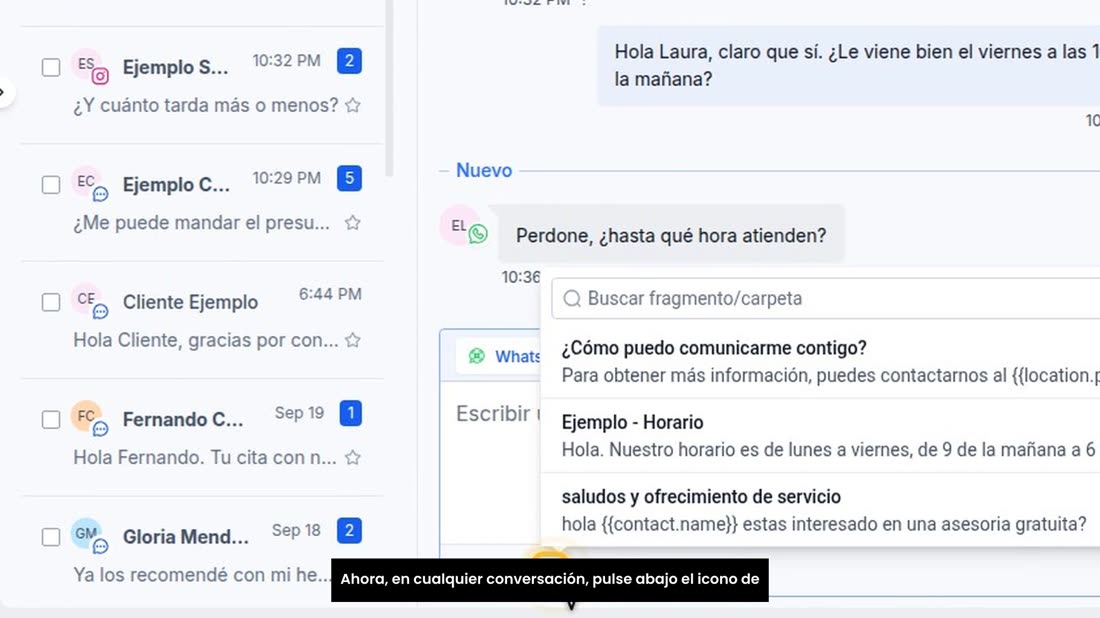The image size is (1100, 618).
Task: Click the Sep 18 date on Gloria row
Action: 297,530
